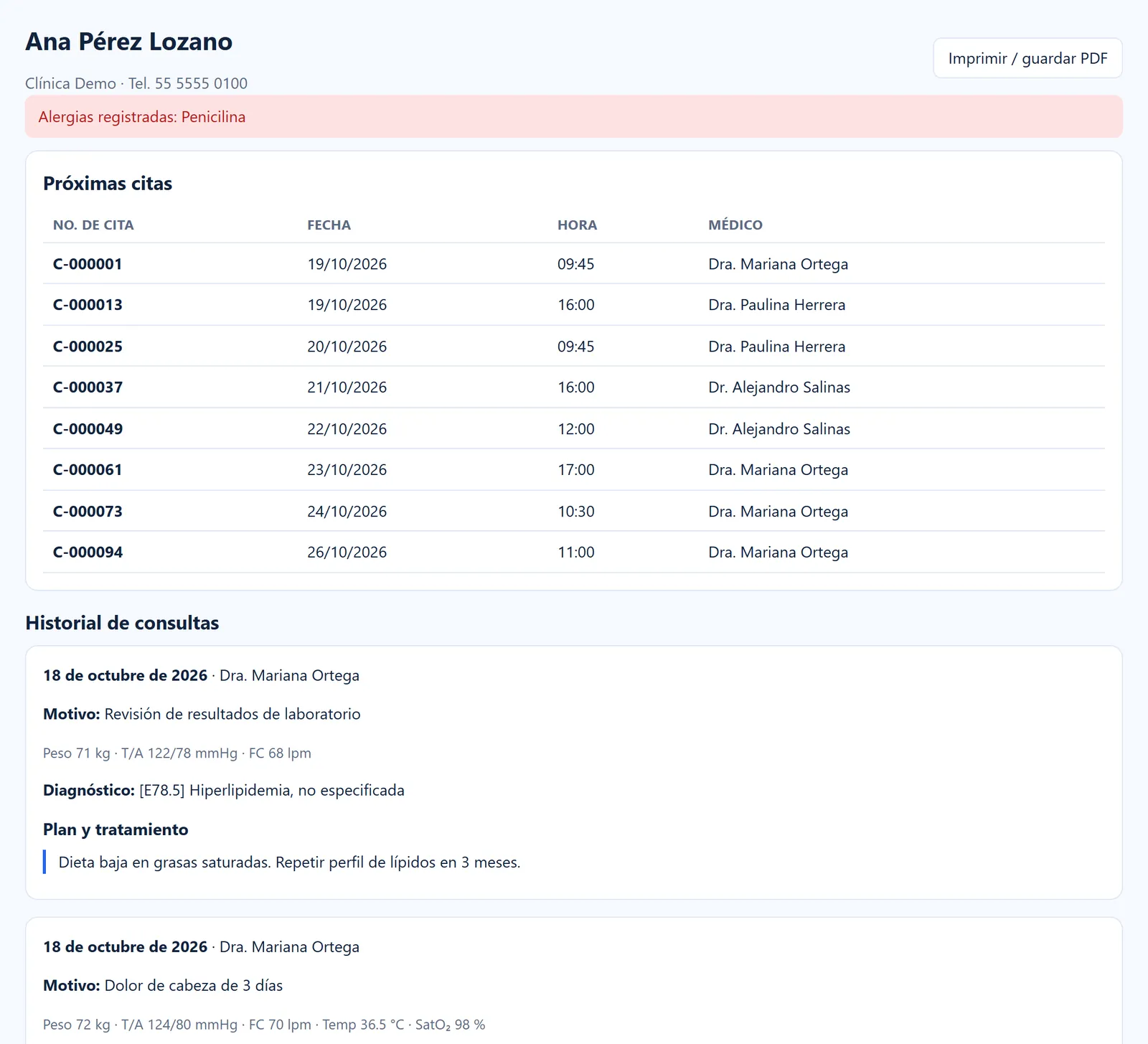Select appointment number C-000013
Screen dimensions: 1148x1044
[88, 305]
